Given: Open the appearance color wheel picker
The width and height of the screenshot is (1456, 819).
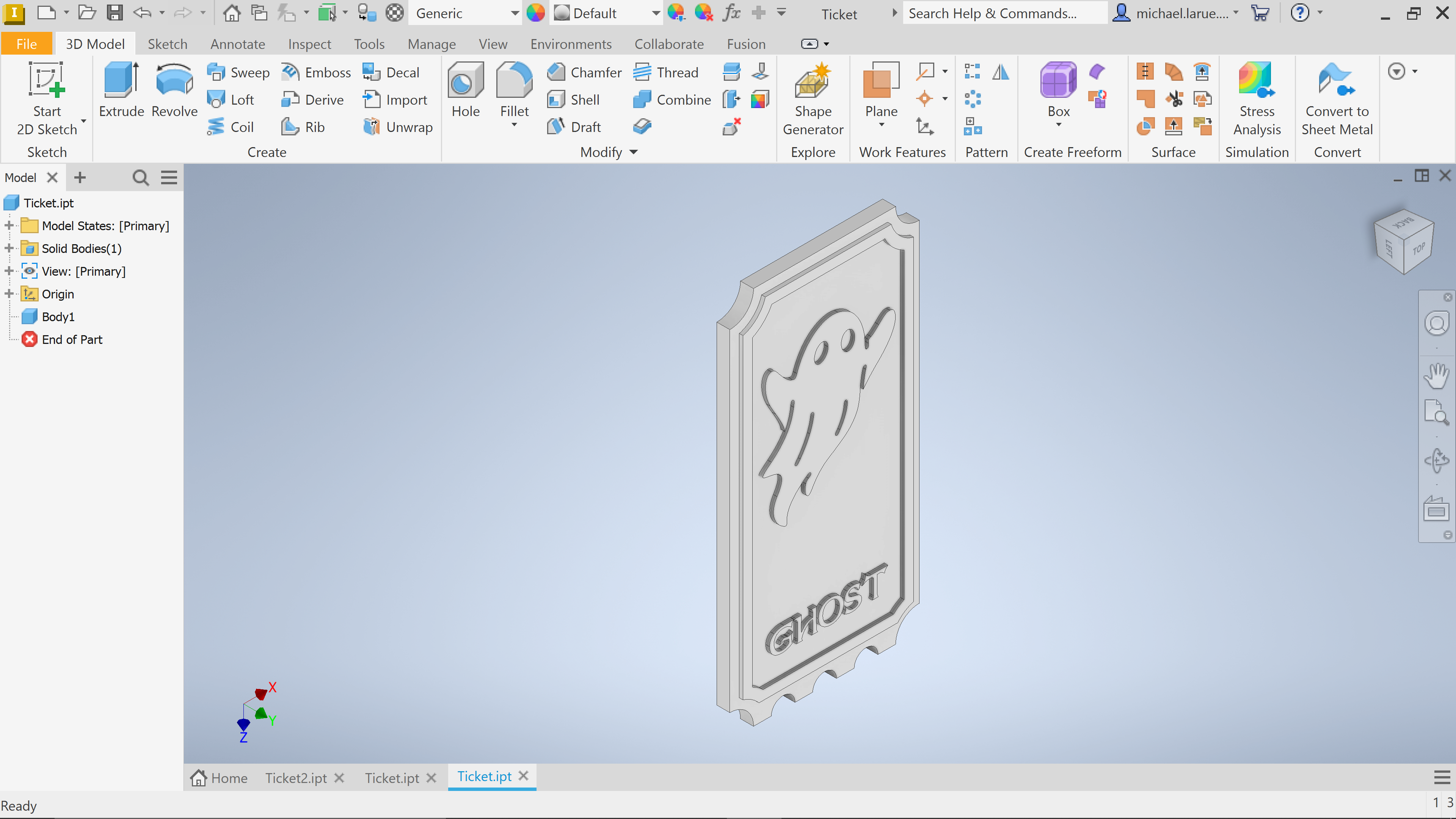Looking at the screenshot, I should point(535,13).
